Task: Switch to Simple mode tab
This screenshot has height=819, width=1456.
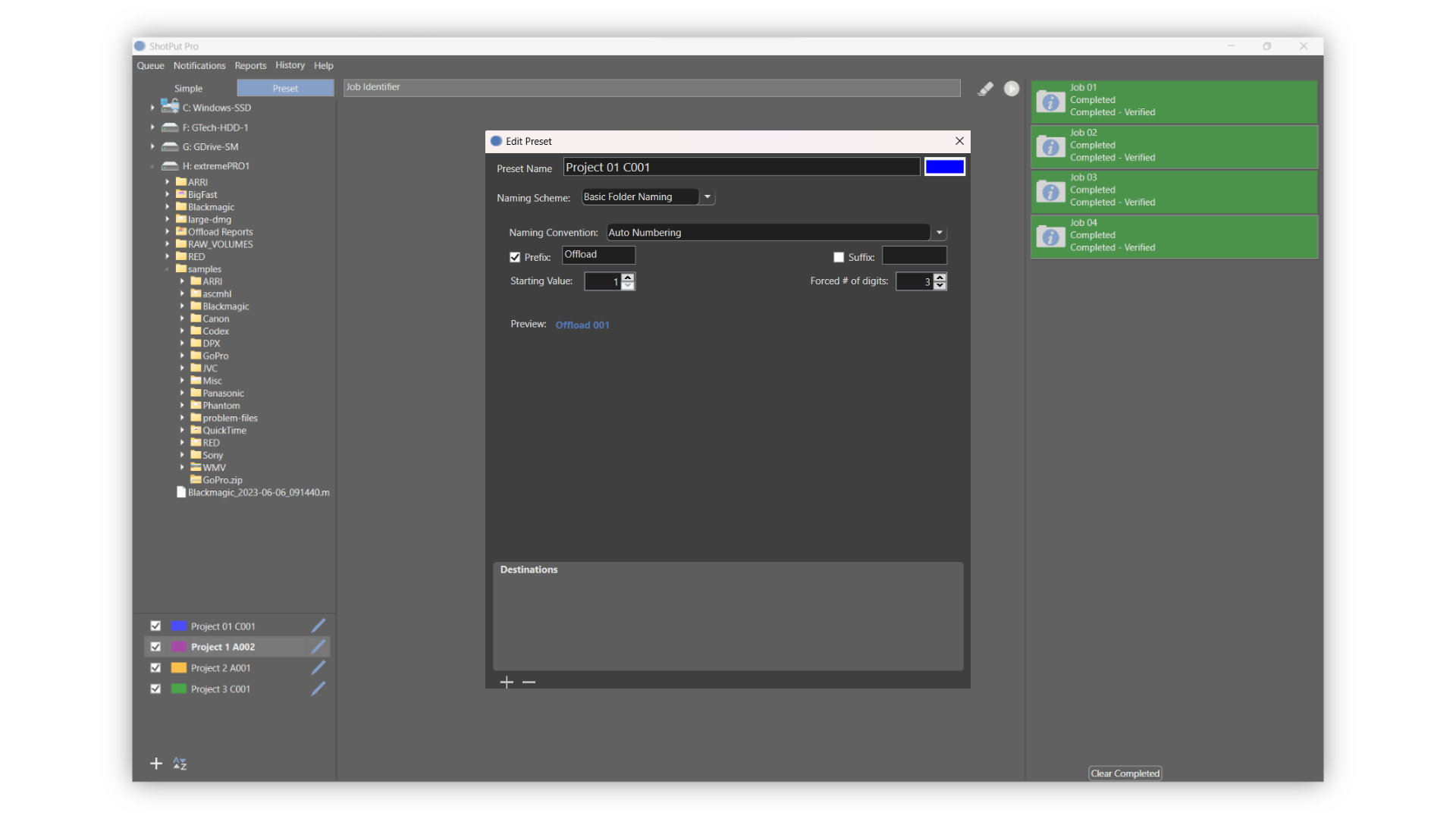Action: click(x=188, y=89)
